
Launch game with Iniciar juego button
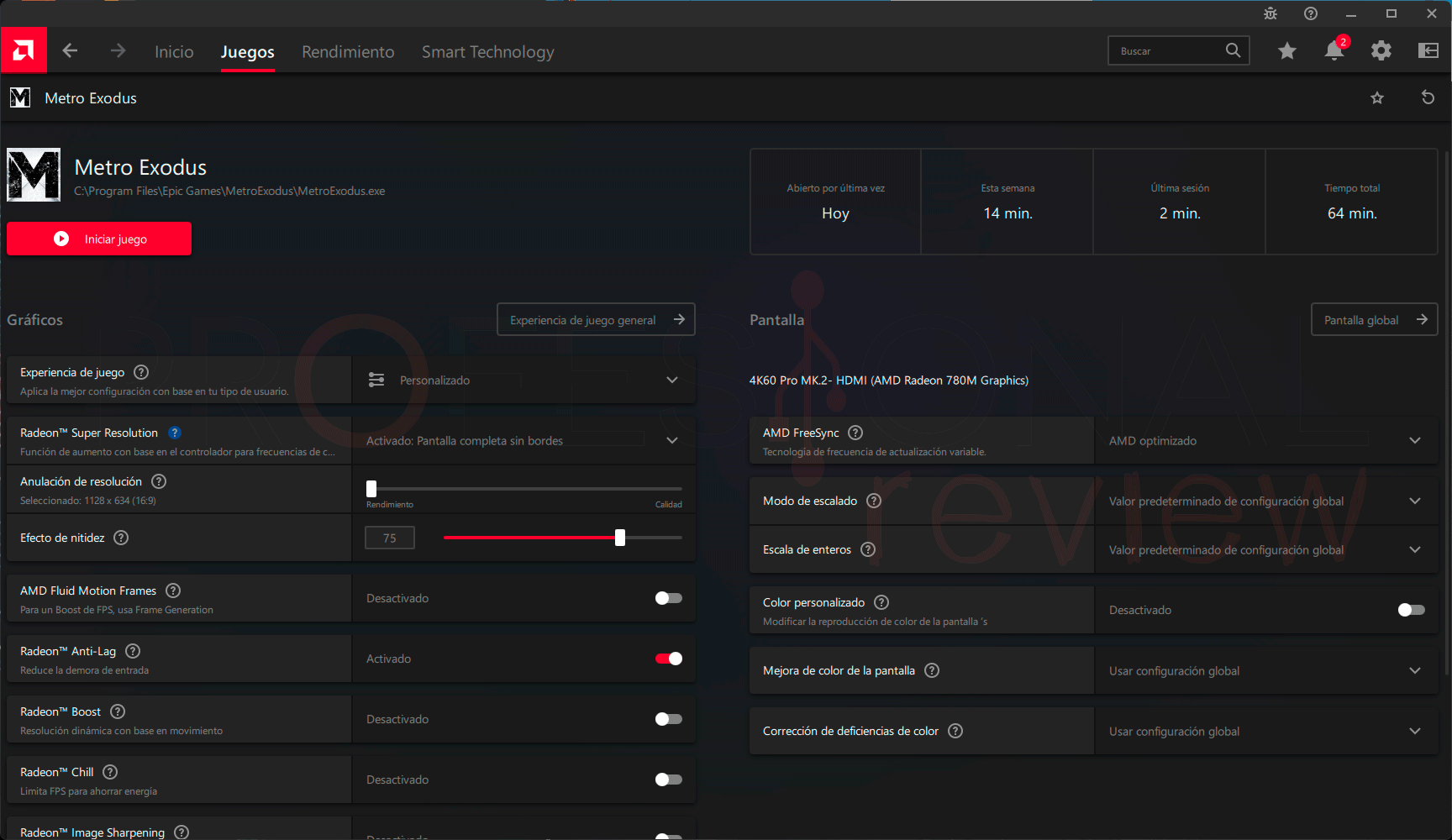[x=99, y=239]
